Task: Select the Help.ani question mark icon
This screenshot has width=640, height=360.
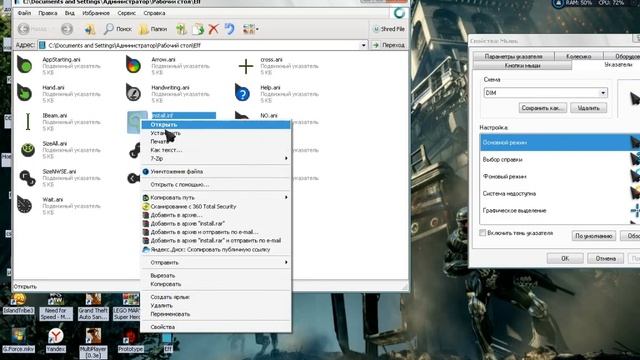Action: coord(242,93)
